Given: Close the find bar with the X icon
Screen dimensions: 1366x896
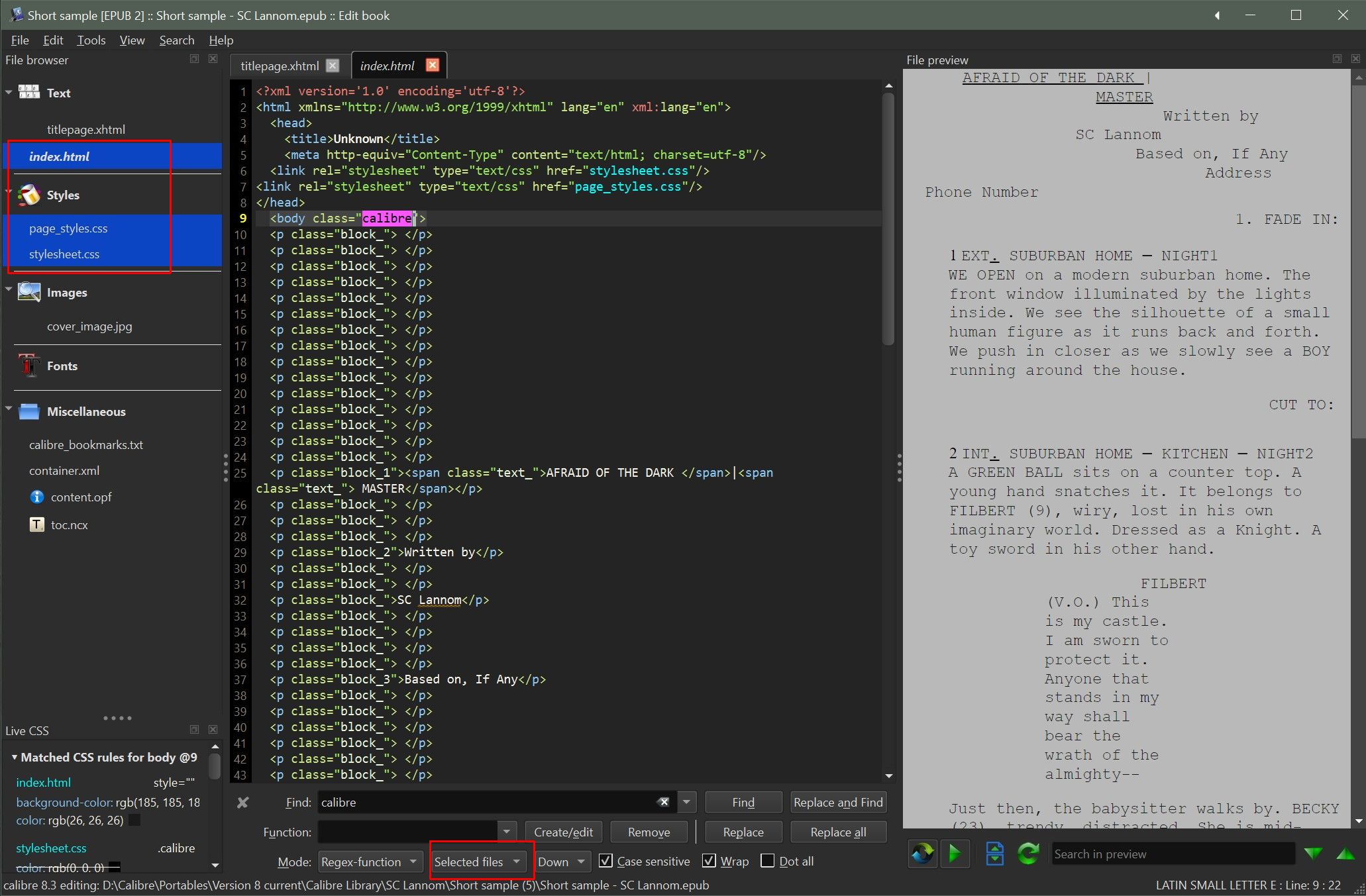Looking at the screenshot, I should pyautogui.click(x=243, y=803).
